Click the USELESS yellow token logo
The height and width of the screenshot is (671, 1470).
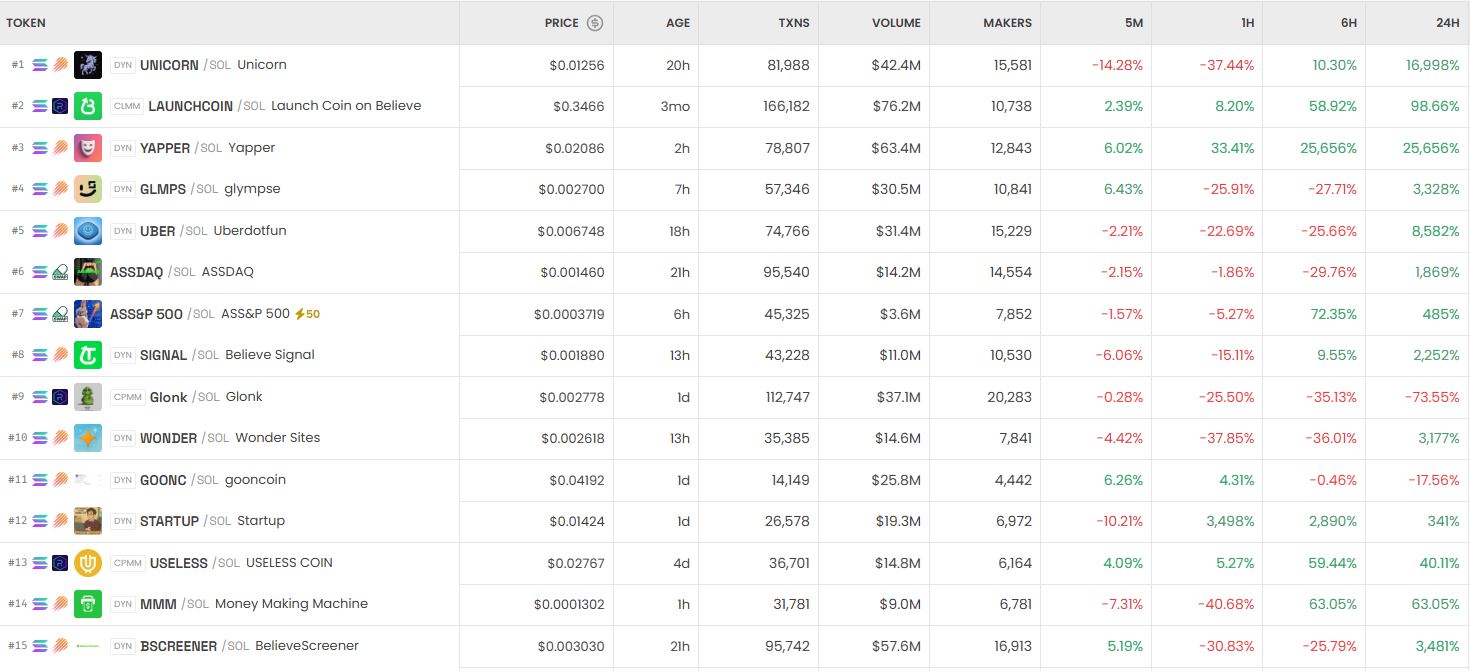[88, 563]
